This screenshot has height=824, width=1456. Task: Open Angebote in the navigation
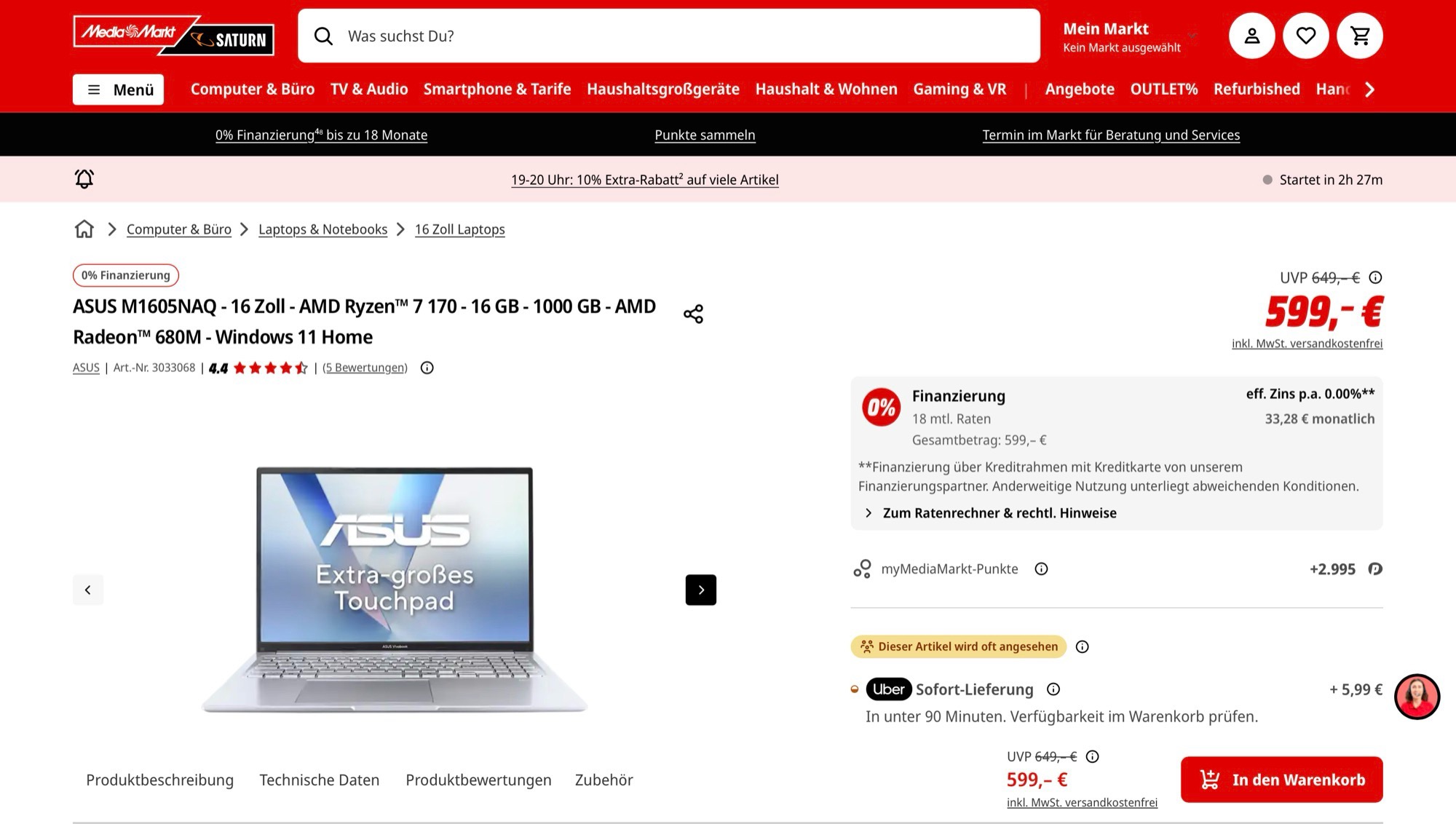pyautogui.click(x=1080, y=89)
